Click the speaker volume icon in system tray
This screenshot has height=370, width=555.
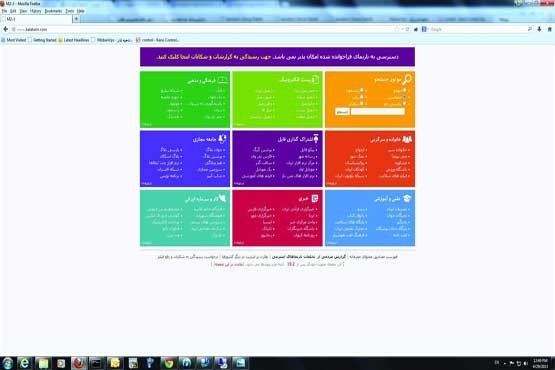[526, 363]
